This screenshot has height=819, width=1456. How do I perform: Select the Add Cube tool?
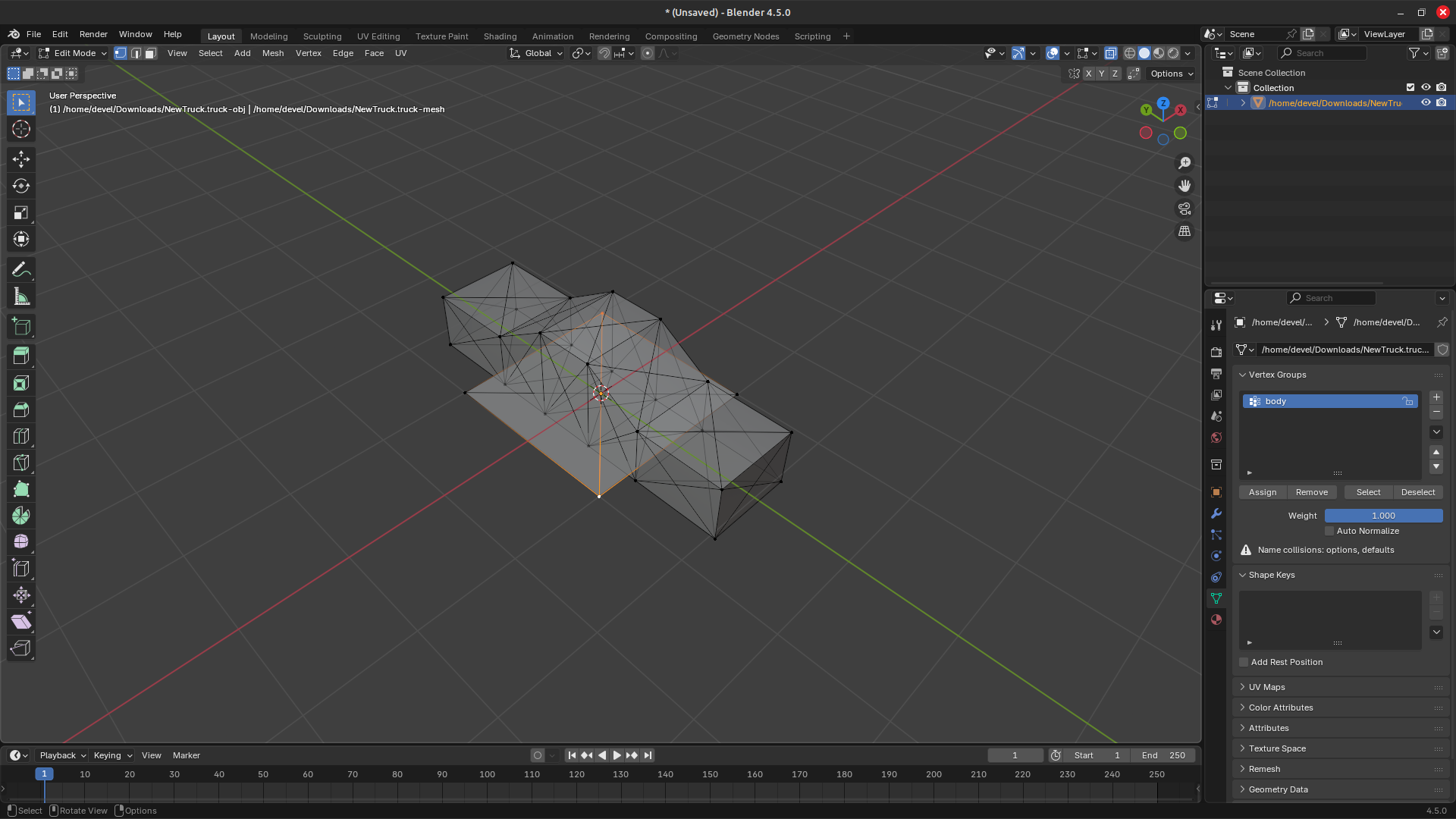tap(21, 327)
